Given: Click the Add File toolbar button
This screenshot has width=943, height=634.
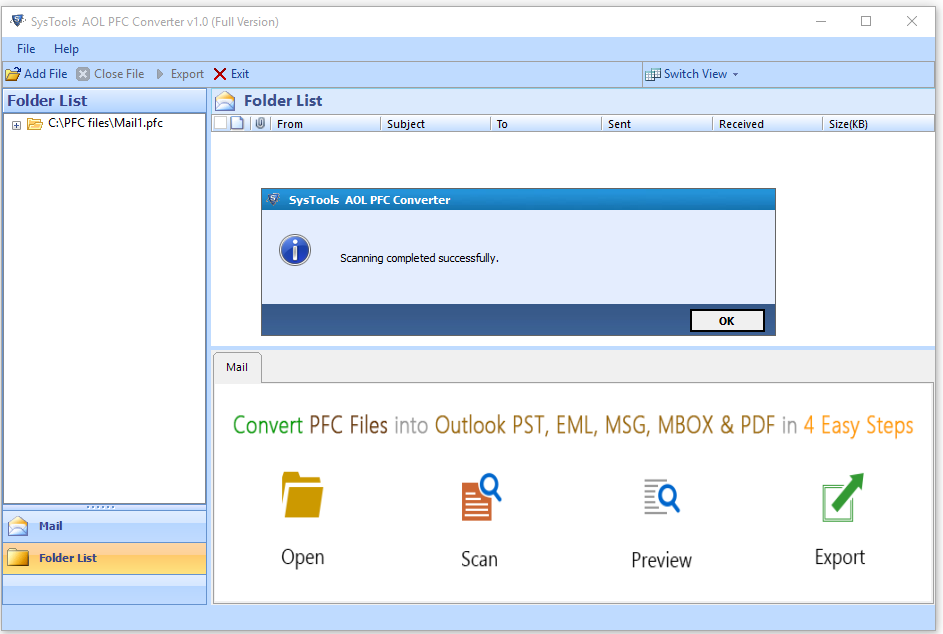Looking at the screenshot, I should coord(37,74).
